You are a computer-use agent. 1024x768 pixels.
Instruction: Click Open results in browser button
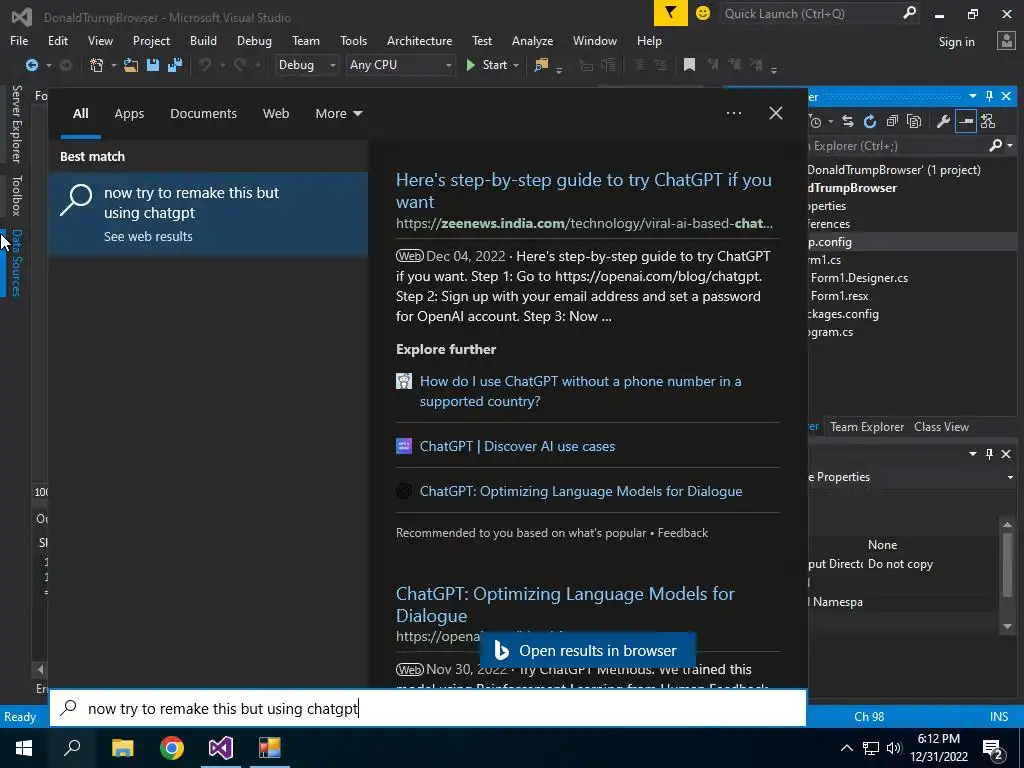(587, 650)
